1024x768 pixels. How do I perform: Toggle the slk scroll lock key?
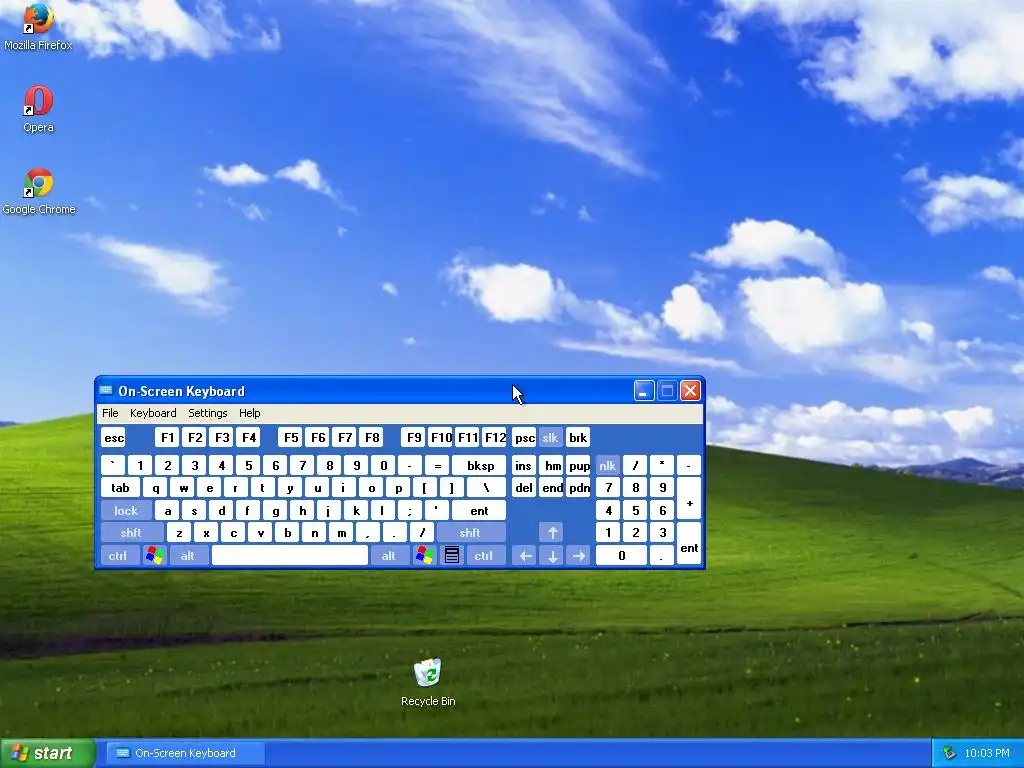point(550,438)
